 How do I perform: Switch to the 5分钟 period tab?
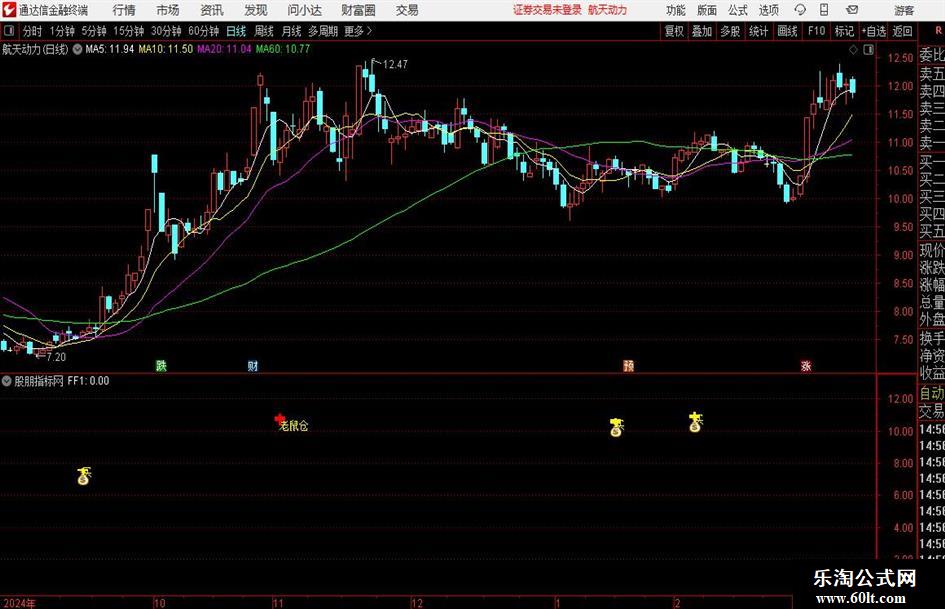pyautogui.click(x=94, y=31)
